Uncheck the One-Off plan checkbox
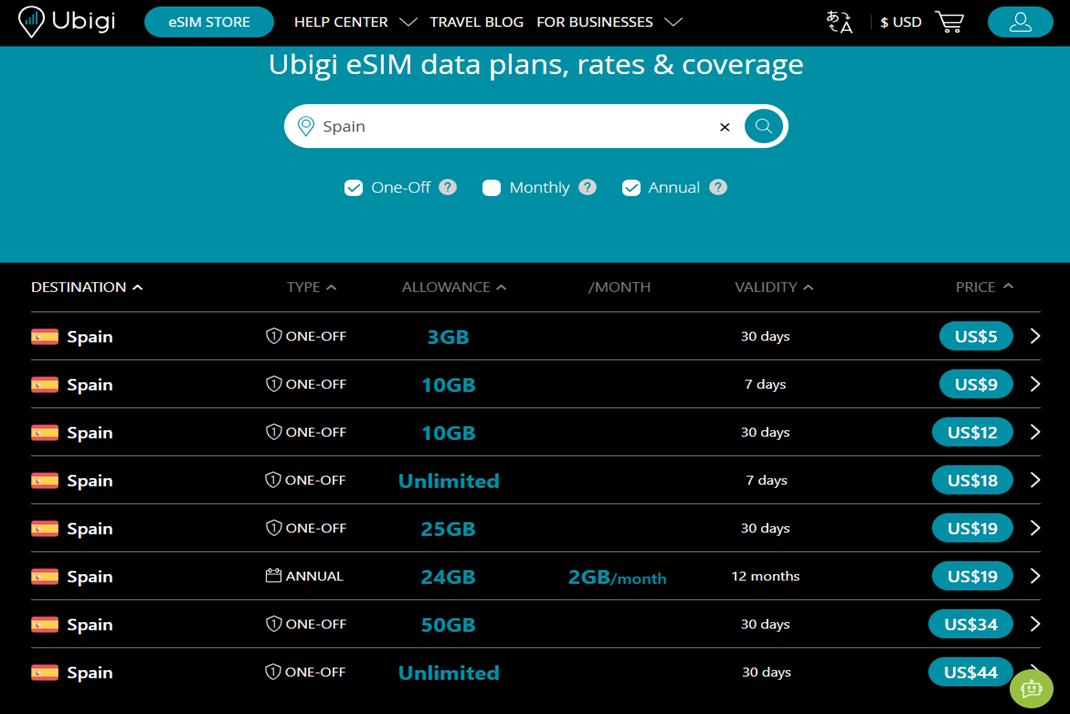Viewport: 1070px width, 714px height. click(353, 188)
